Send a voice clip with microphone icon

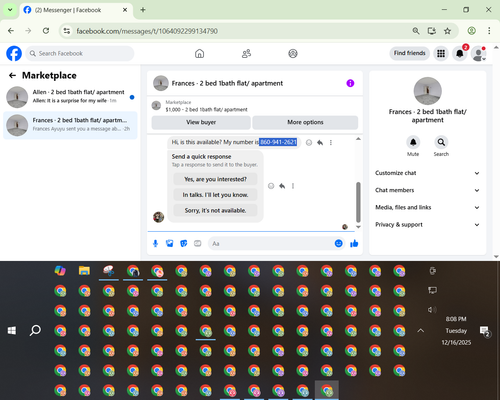[155, 244]
